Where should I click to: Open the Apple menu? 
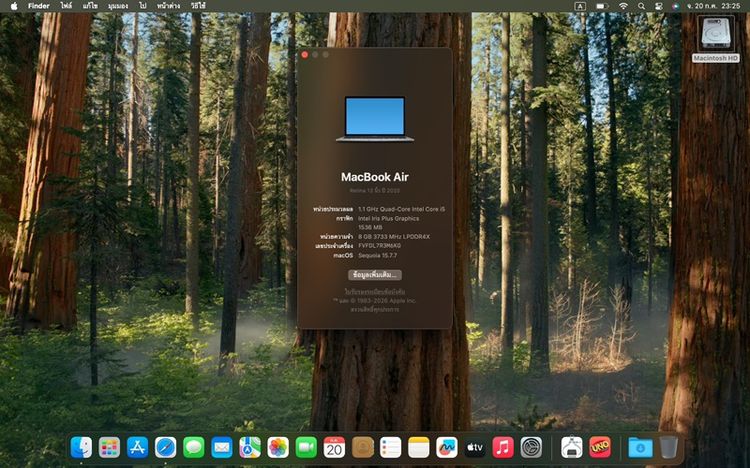(14, 6)
